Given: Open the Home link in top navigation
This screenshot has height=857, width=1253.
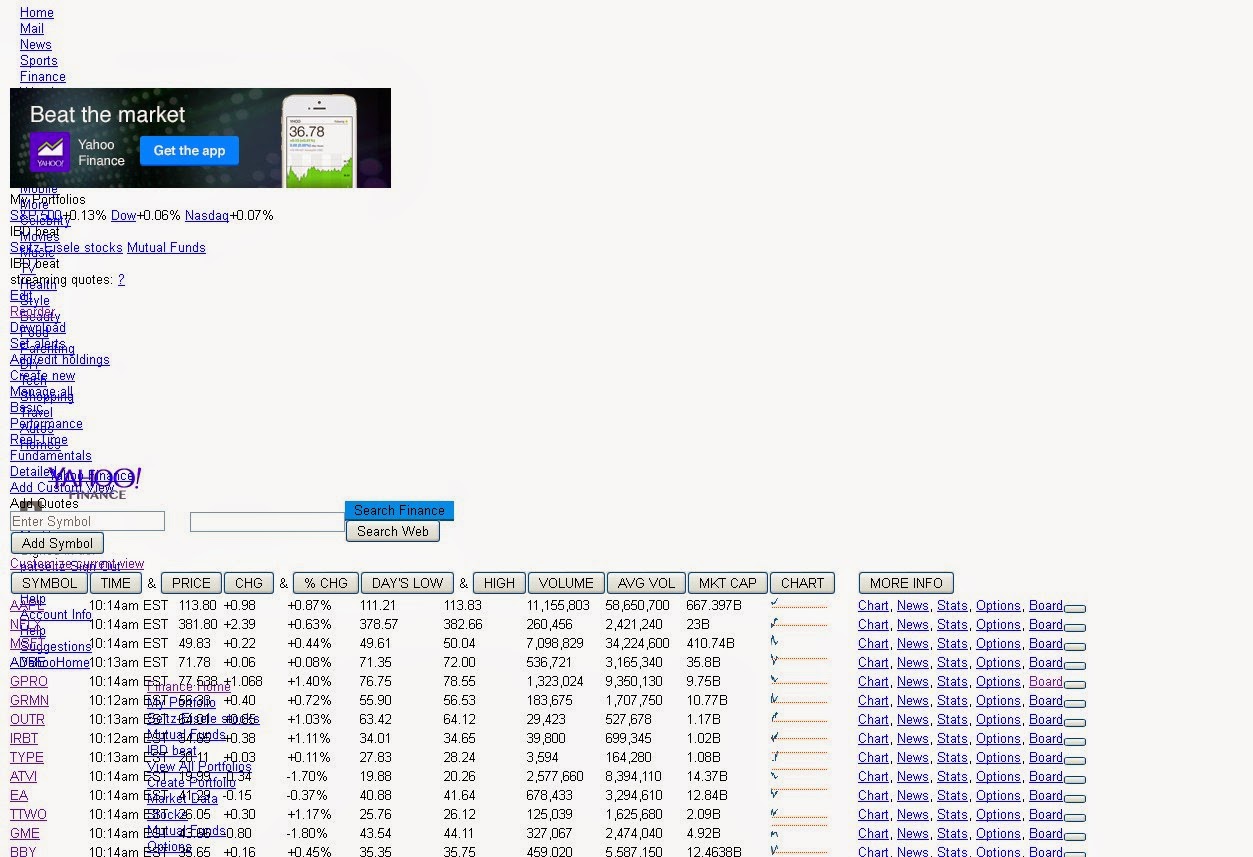Looking at the screenshot, I should click(x=37, y=13).
